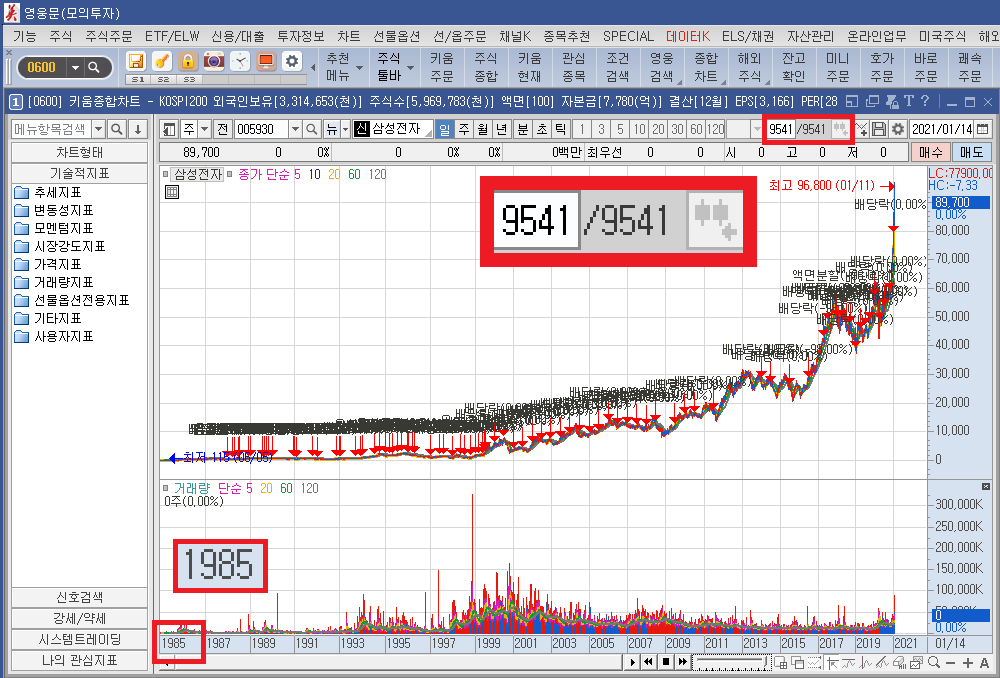Screen dimensions: 1000x678
Task: Open the 시스템트레이딩 section
Action: [x=80, y=639]
